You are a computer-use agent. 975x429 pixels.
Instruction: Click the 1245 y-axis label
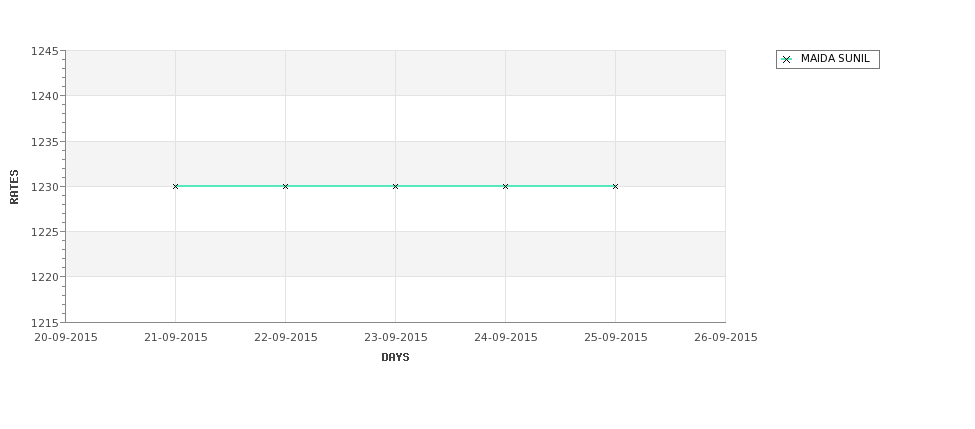point(45,51)
